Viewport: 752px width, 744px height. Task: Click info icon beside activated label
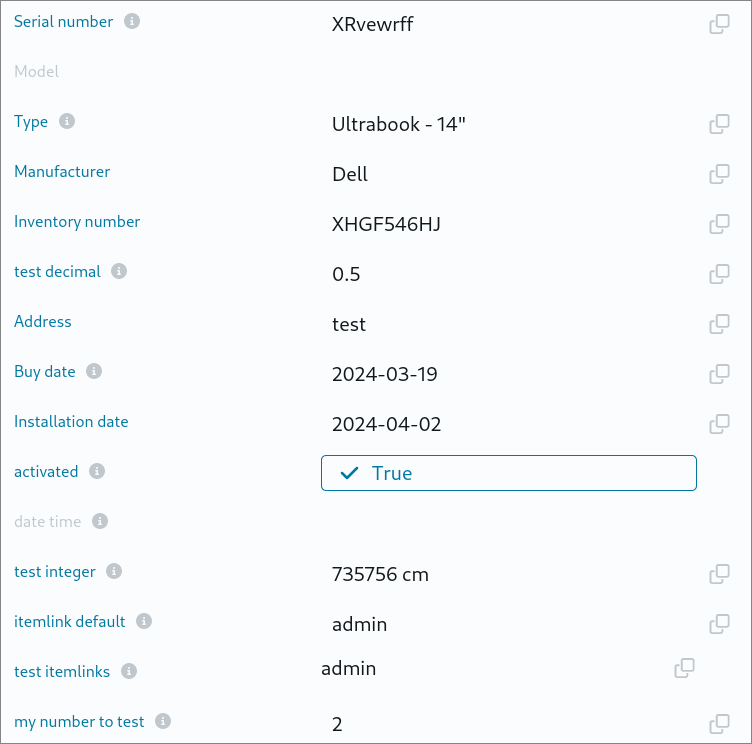click(x=97, y=471)
